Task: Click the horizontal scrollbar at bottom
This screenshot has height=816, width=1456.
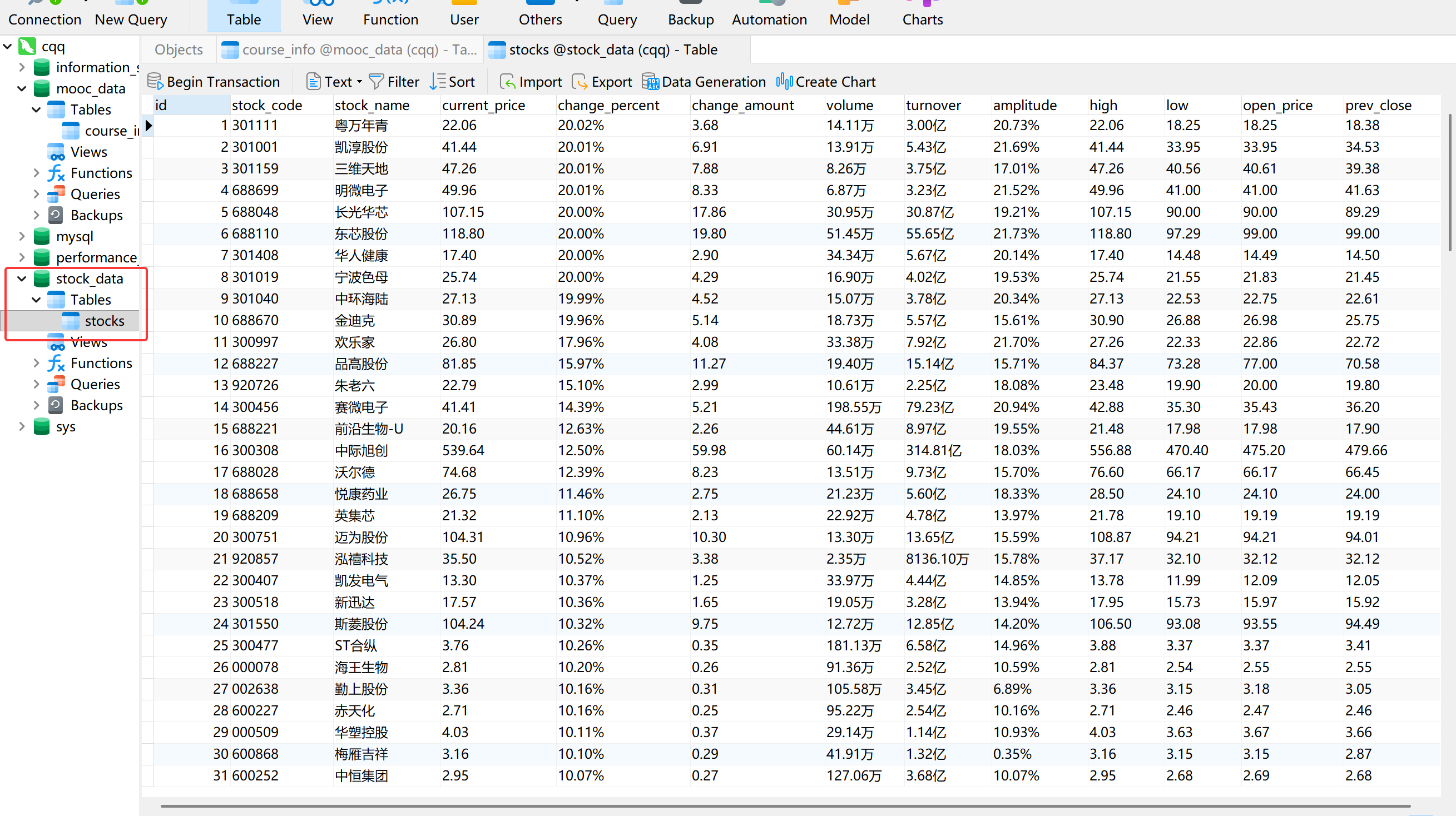Action: tap(786, 807)
